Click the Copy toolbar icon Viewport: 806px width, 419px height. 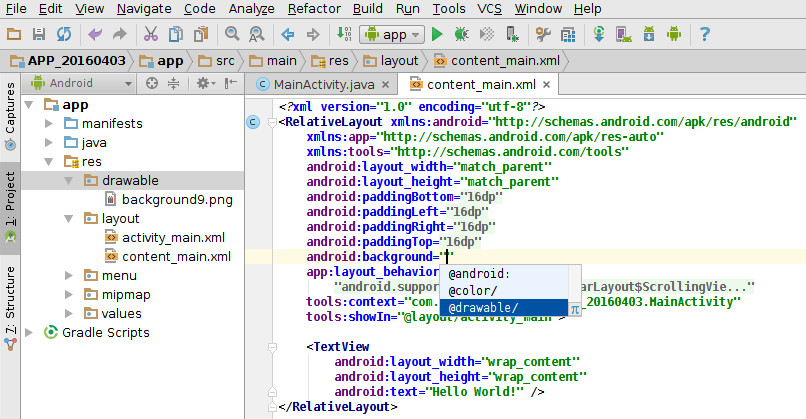[x=176, y=34]
